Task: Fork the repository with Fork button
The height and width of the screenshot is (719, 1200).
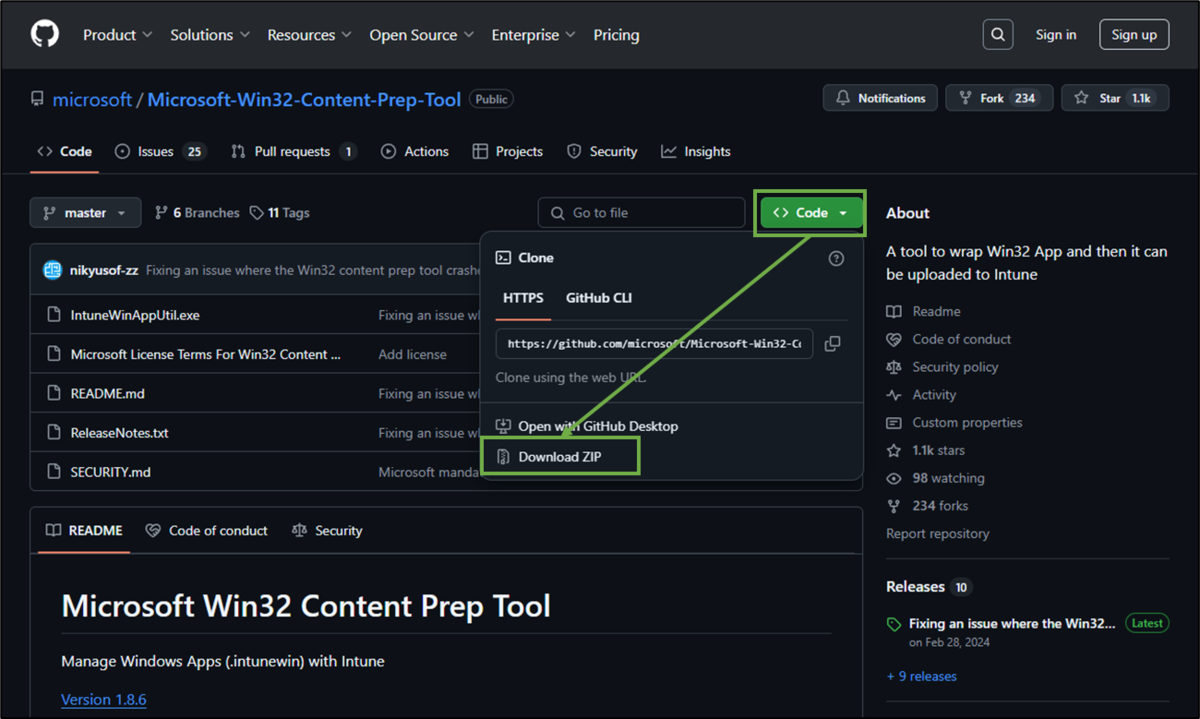Action: coord(999,98)
